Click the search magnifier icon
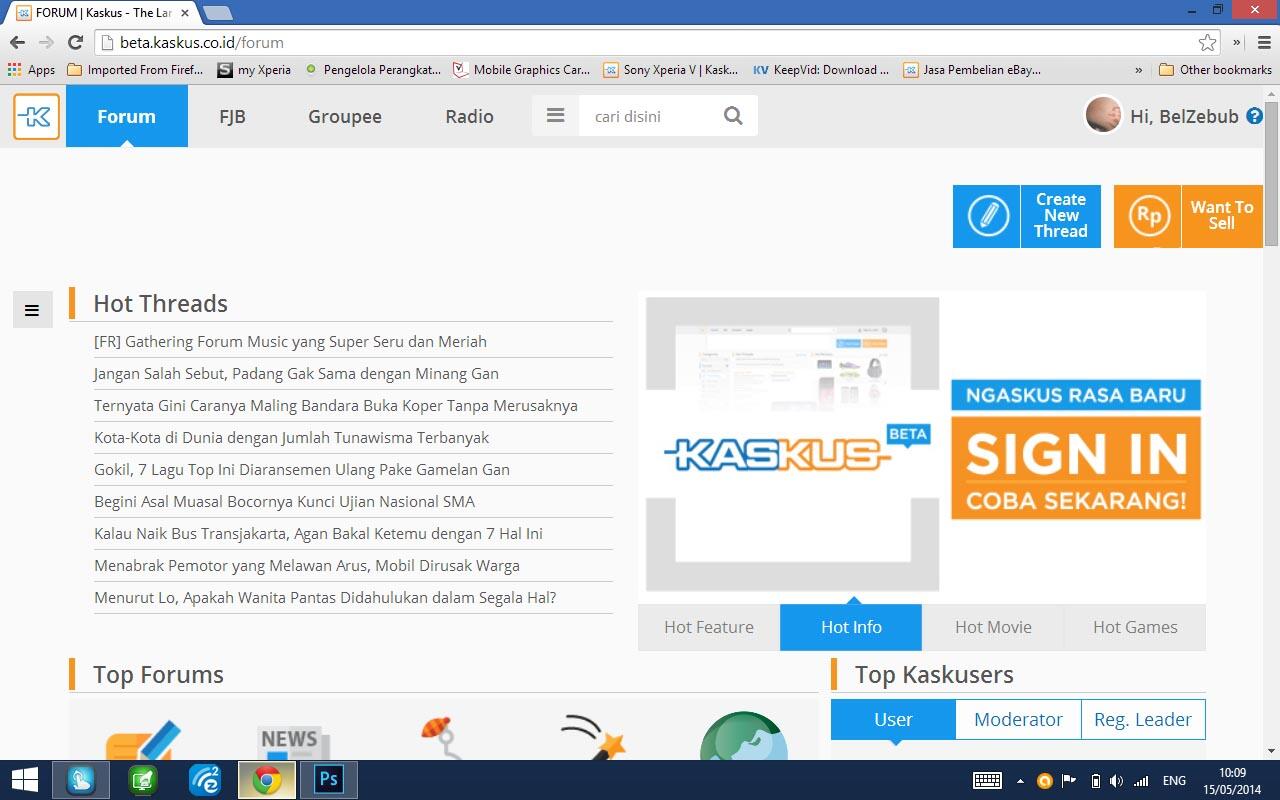1280x800 pixels. point(733,116)
